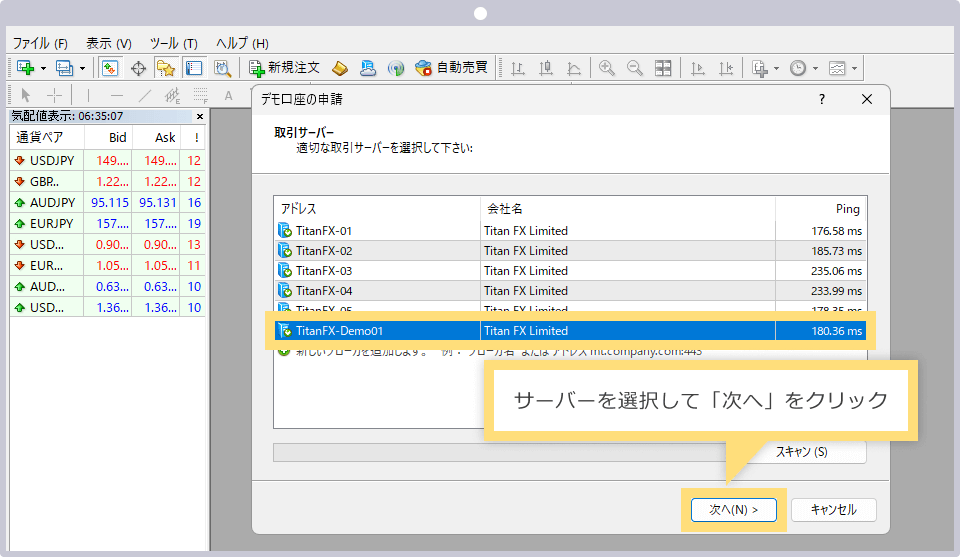
Task: Toggle the Navigator star-folder icon
Action: tap(165, 68)
